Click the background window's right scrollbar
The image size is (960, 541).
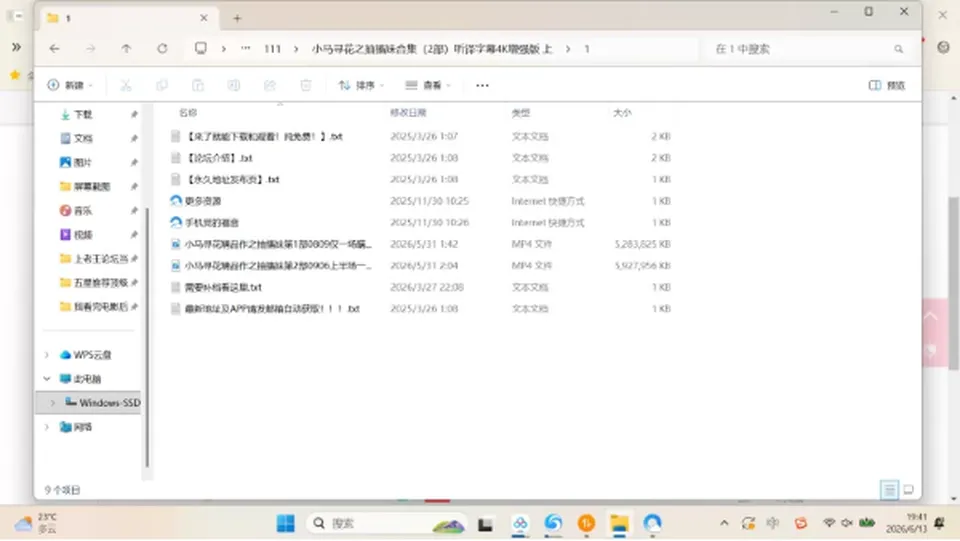tap(953, 283)
